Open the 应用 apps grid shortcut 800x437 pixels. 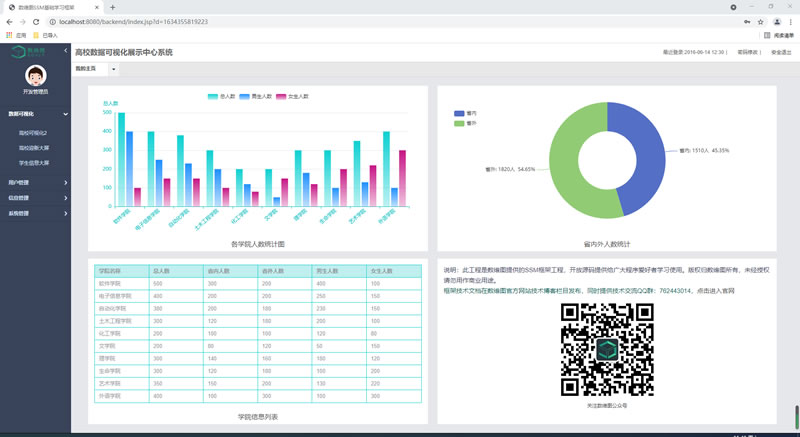[x=16, y=35]
